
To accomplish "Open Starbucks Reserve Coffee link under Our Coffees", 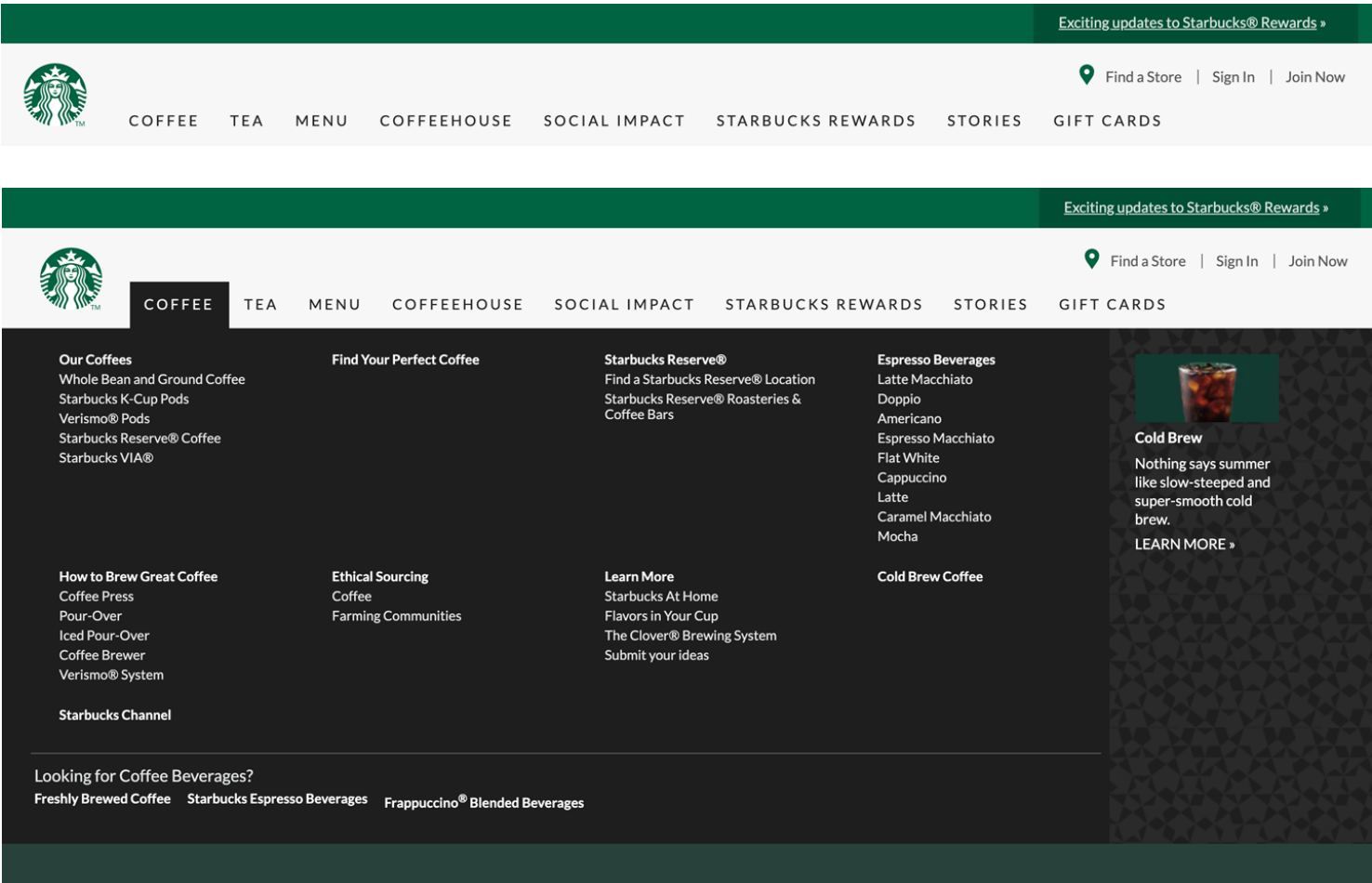I will point(139,438).
